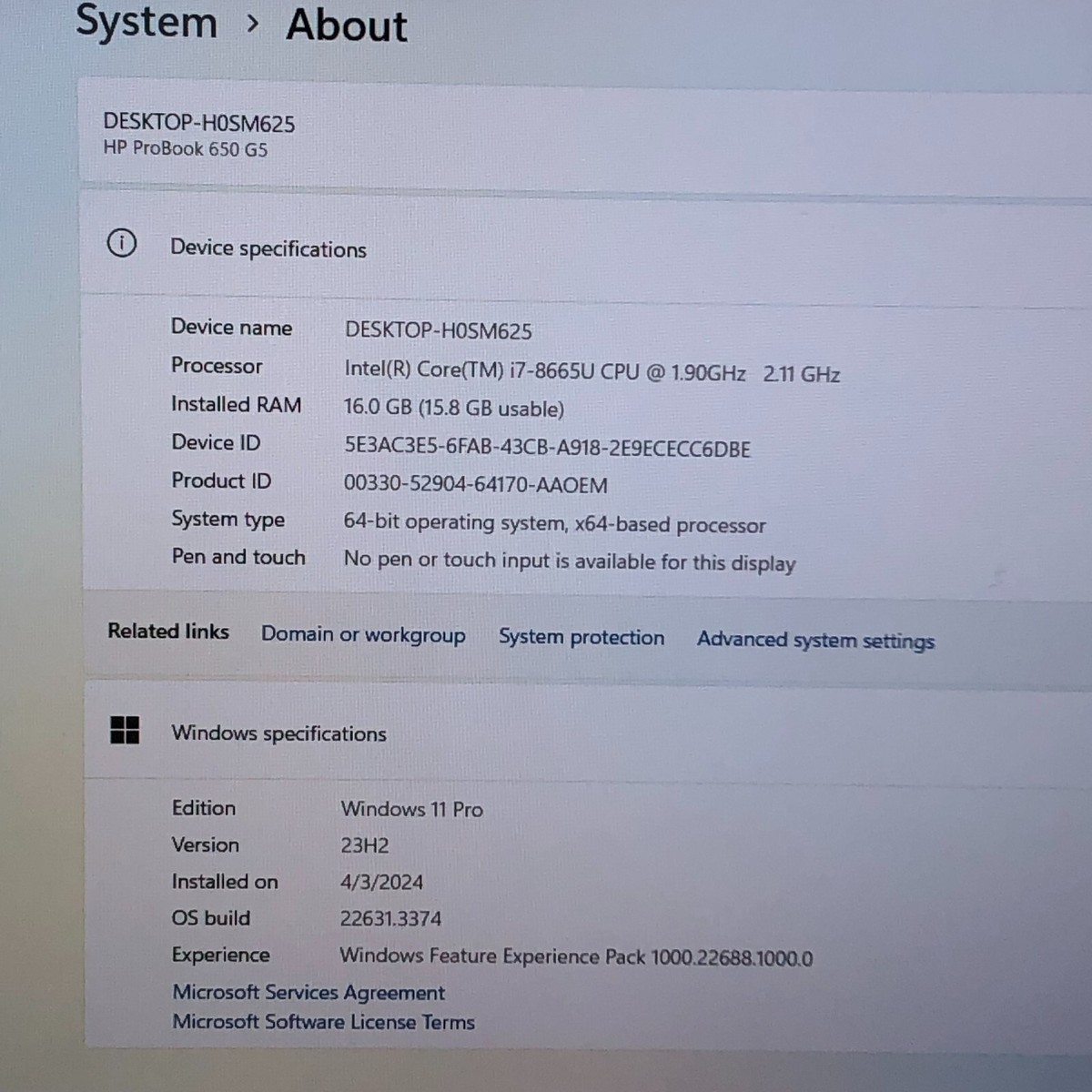Click the Device ID label
The width and height of the screenshot is (1092, 1092).
click(x=216, y=442)
